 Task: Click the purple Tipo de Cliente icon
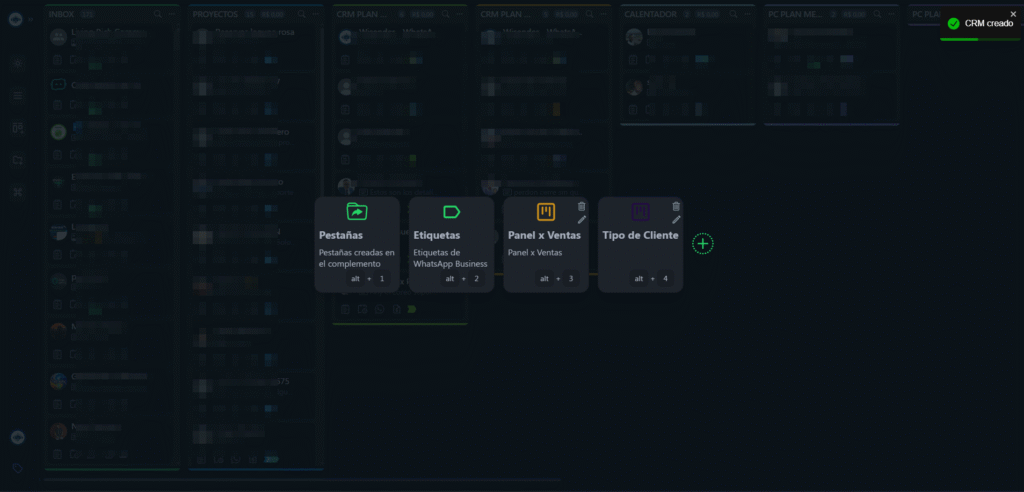point(640,211)
